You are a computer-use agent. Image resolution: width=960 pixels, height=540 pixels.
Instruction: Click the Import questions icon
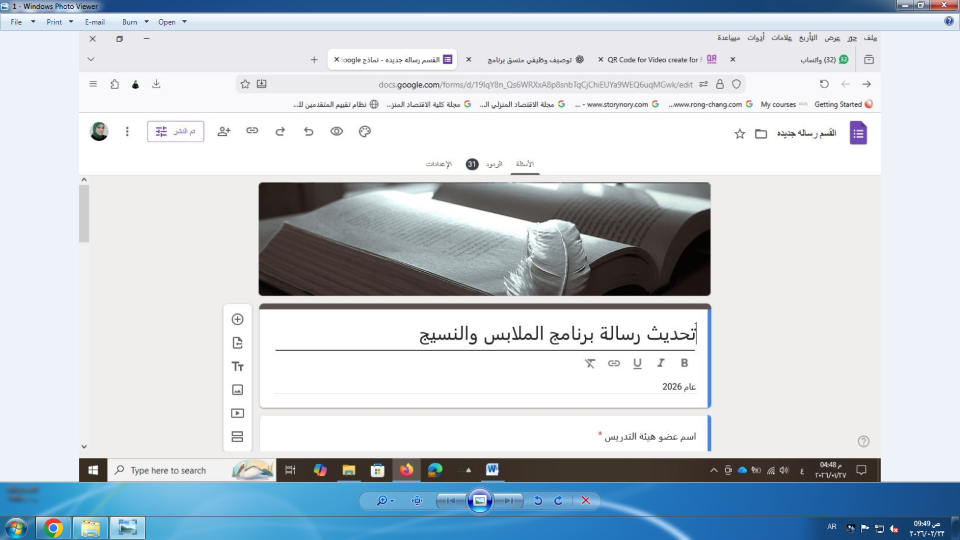click(x=237, y=343)
